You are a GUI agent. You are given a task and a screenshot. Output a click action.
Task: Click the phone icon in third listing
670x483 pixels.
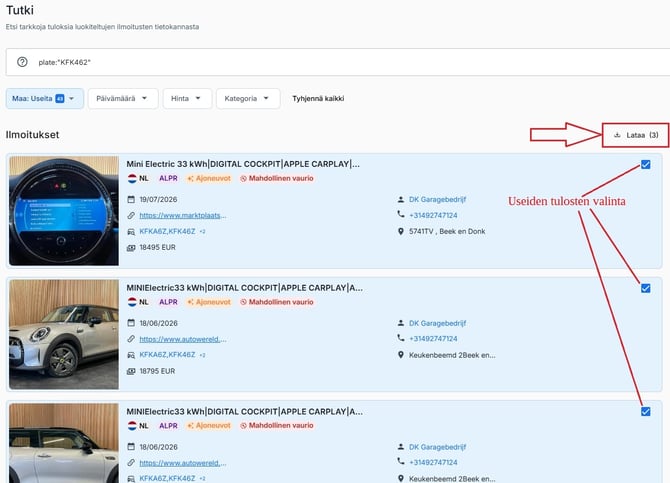pyautogui.click(x=401, y=461)
